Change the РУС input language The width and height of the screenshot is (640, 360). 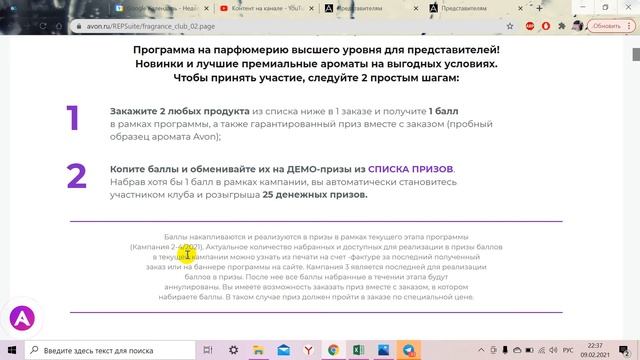[568, 350]
